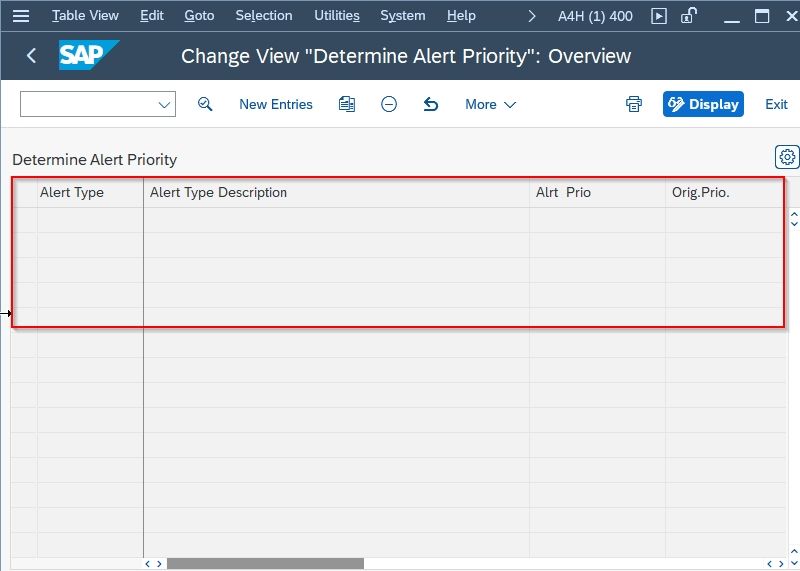Click the Delete minus-circle icon
The height and width of the screenshot is (571, 800).
[389, 104]
